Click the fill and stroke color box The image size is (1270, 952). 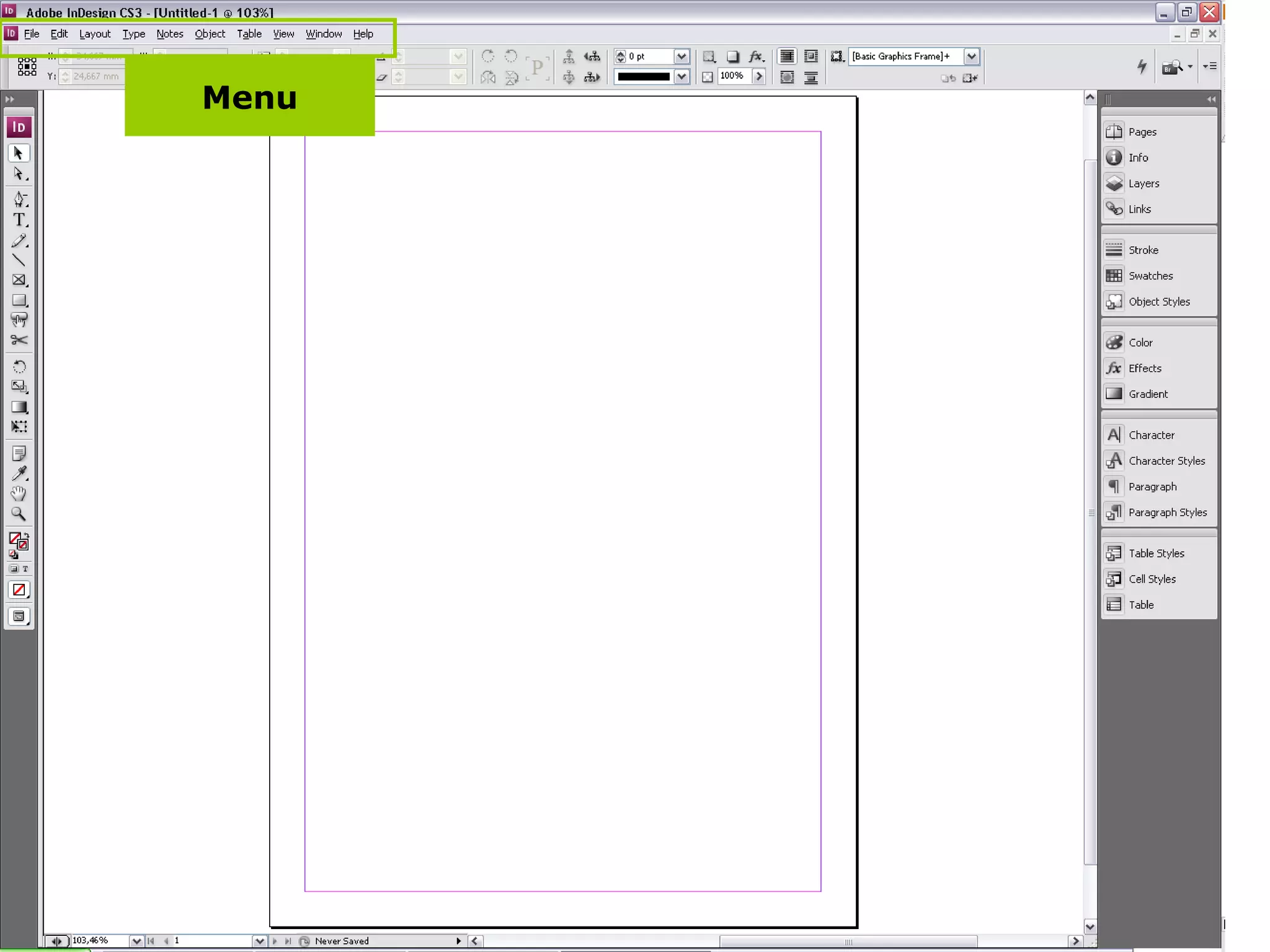[19, 541]
